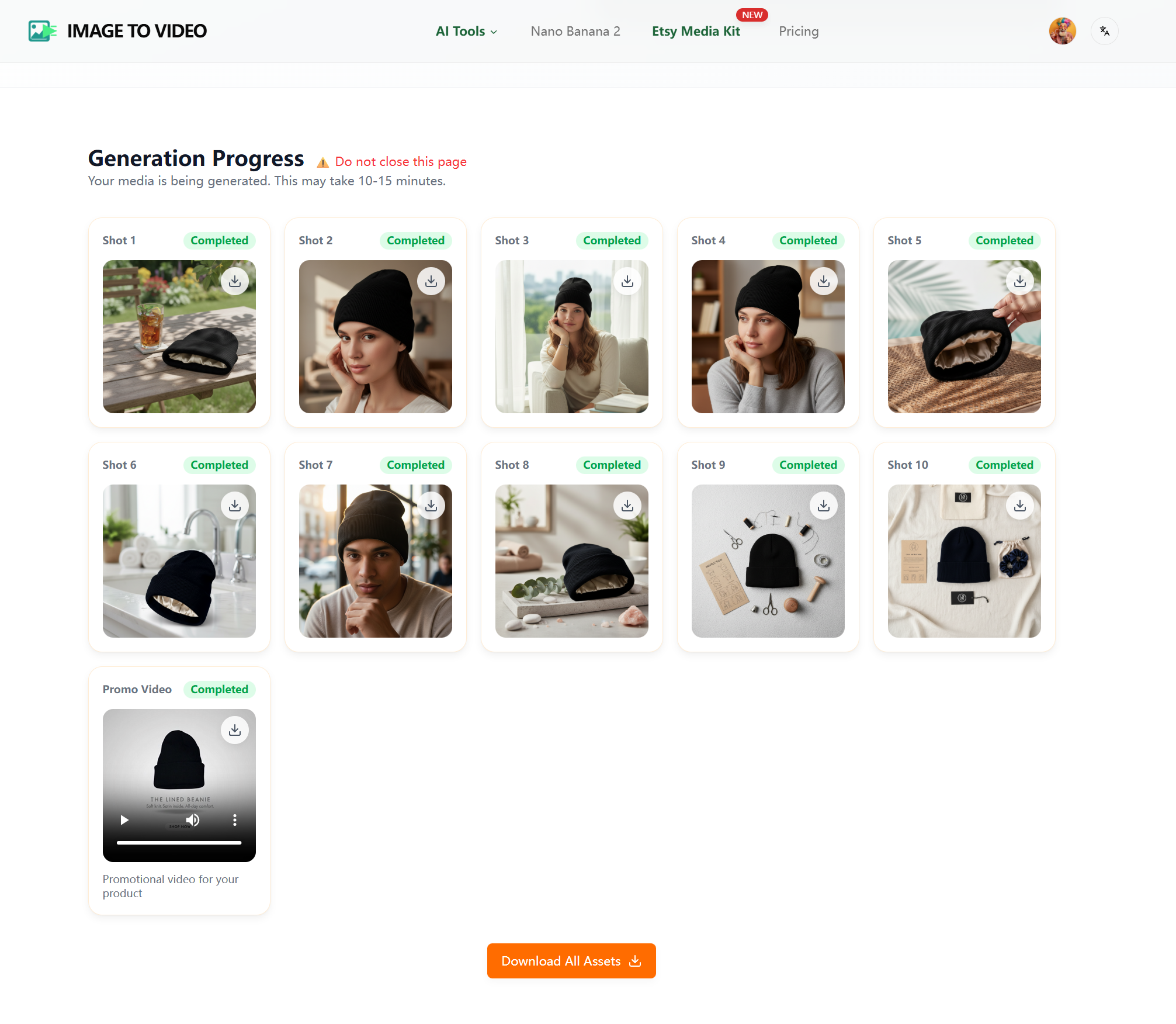This screenshot has width=1176, height=1024.
Task: Download the Shot 8 image
Action: [627, 505]
